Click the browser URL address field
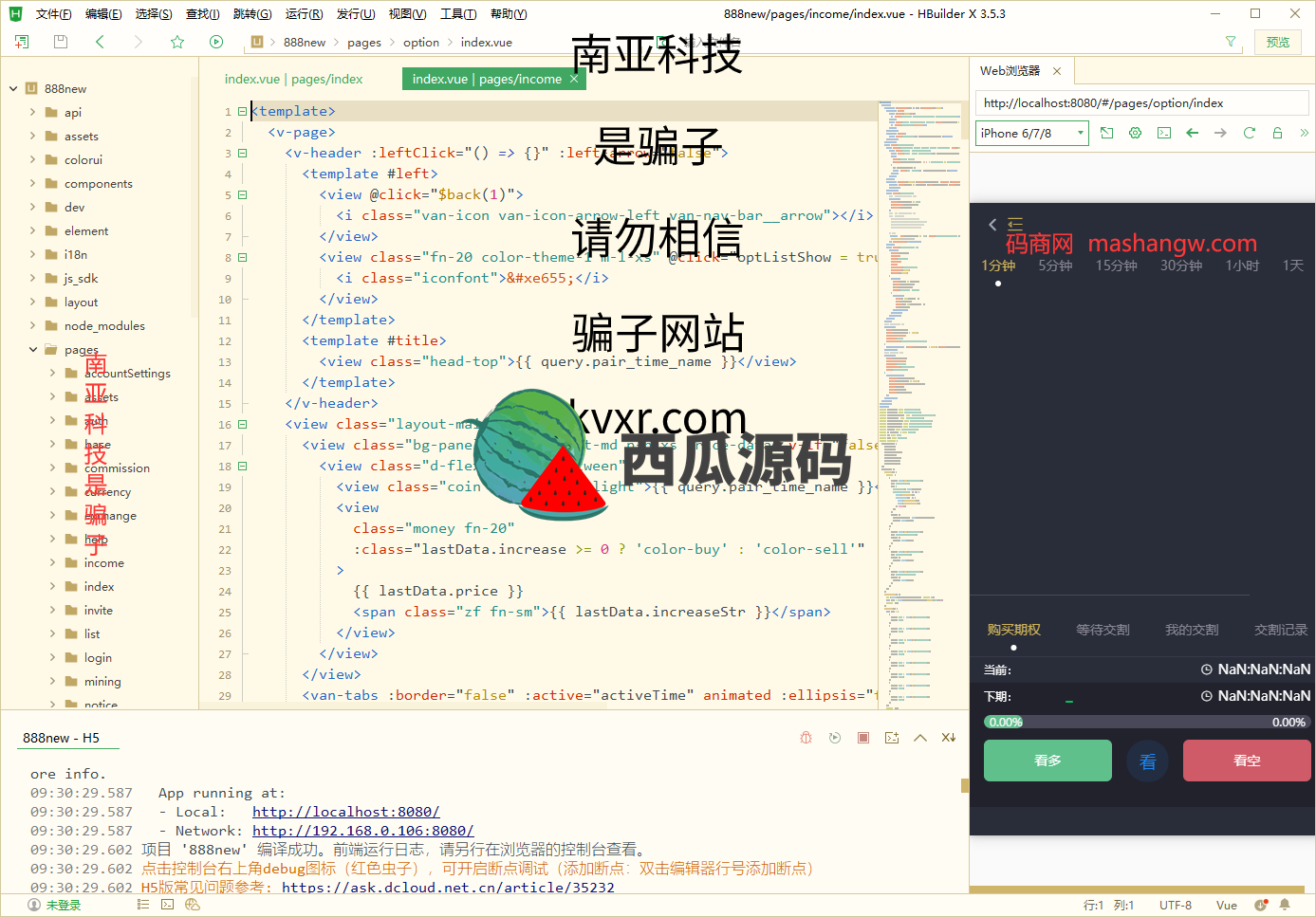 [1142, 103]
